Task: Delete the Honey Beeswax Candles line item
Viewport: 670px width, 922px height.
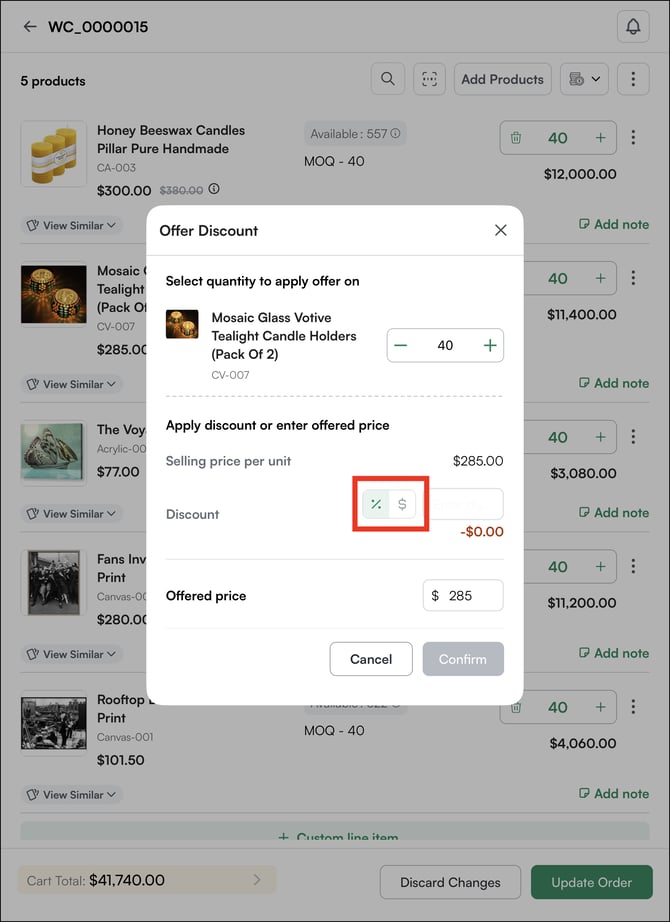Action: [516, 137]
